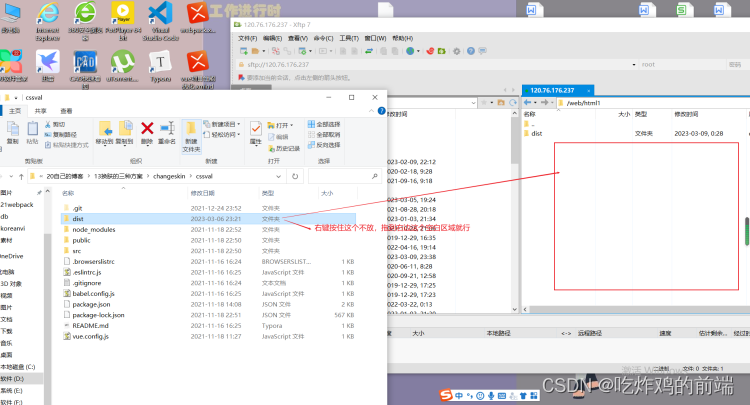Click the Explorer refresh icon beside address bar
Image resolution: width=750 pixels, height=405 pixels.
click(295, 176)
